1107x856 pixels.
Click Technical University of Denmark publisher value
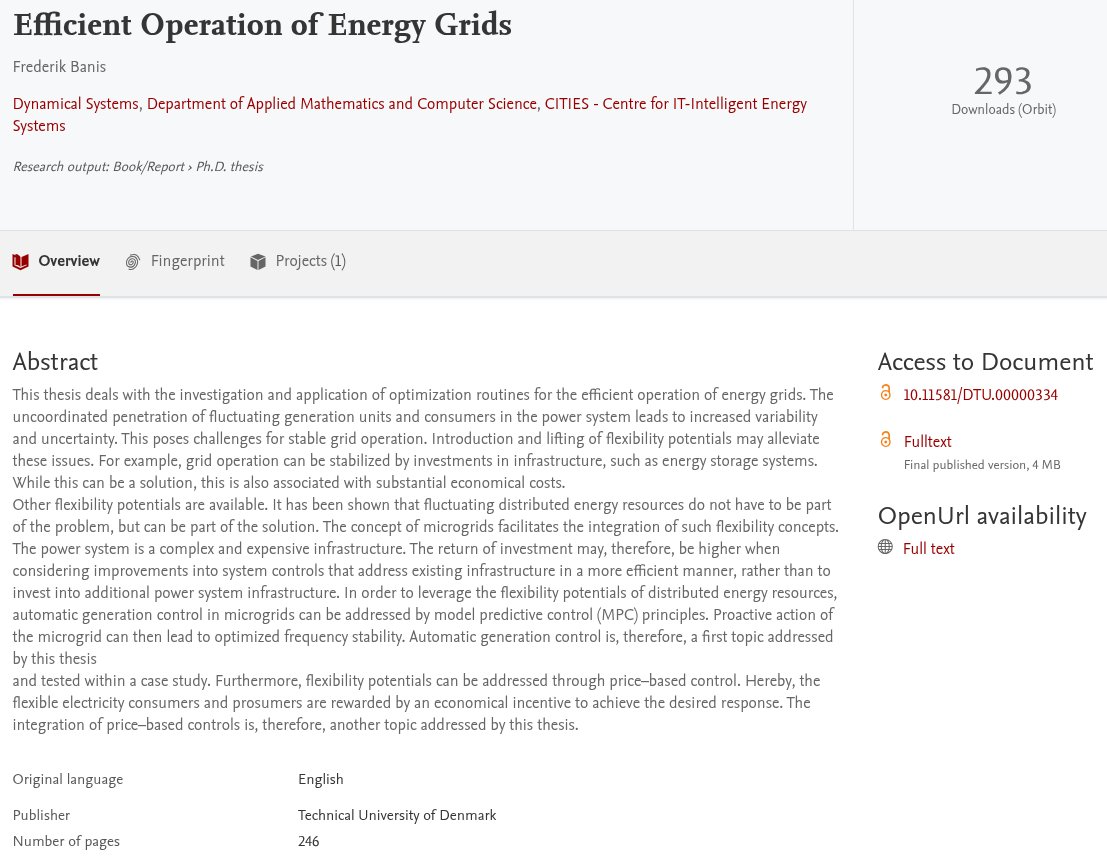397,815
